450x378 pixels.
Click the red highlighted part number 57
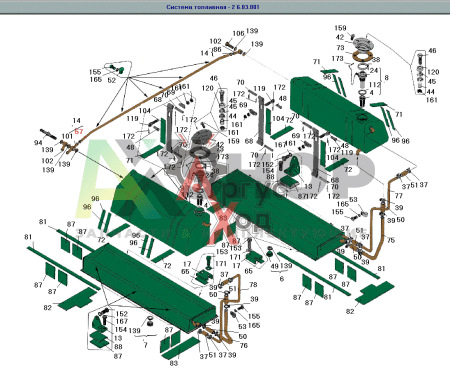(79, 131)
